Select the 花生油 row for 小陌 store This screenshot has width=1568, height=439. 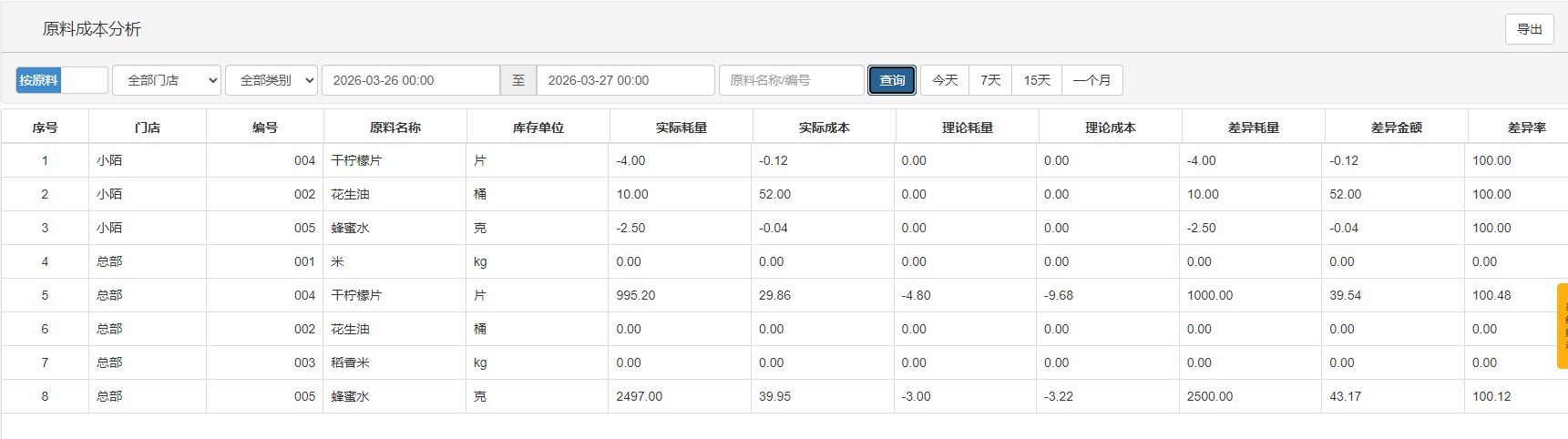(x=350, y=194)
